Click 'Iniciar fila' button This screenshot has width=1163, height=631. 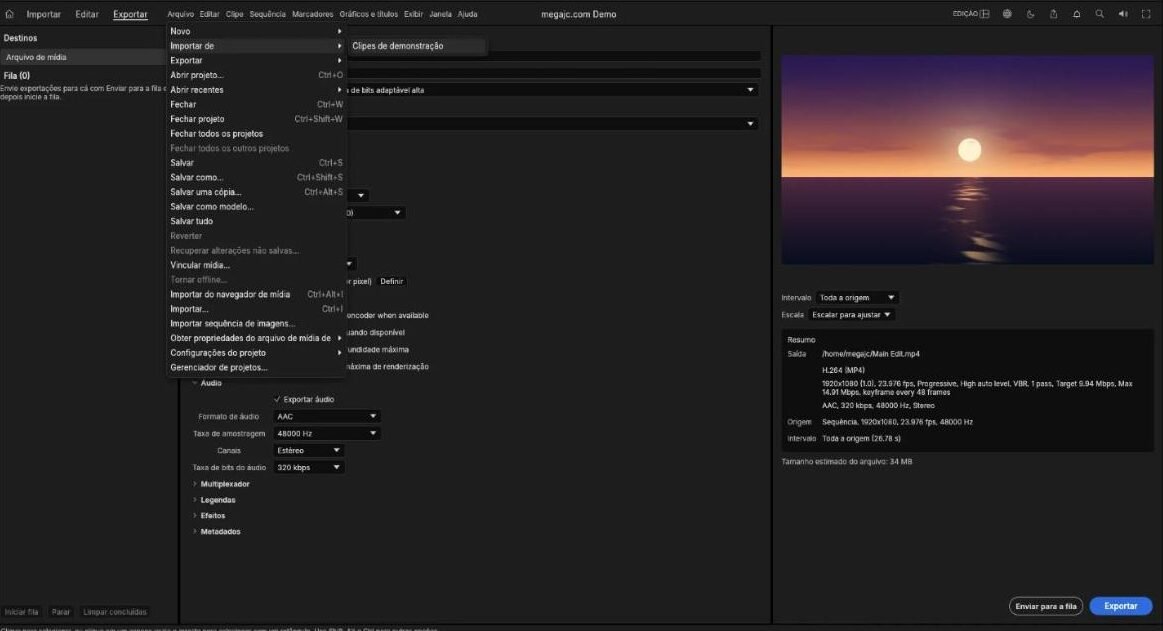pyautogui.click(x=22, y=612)
